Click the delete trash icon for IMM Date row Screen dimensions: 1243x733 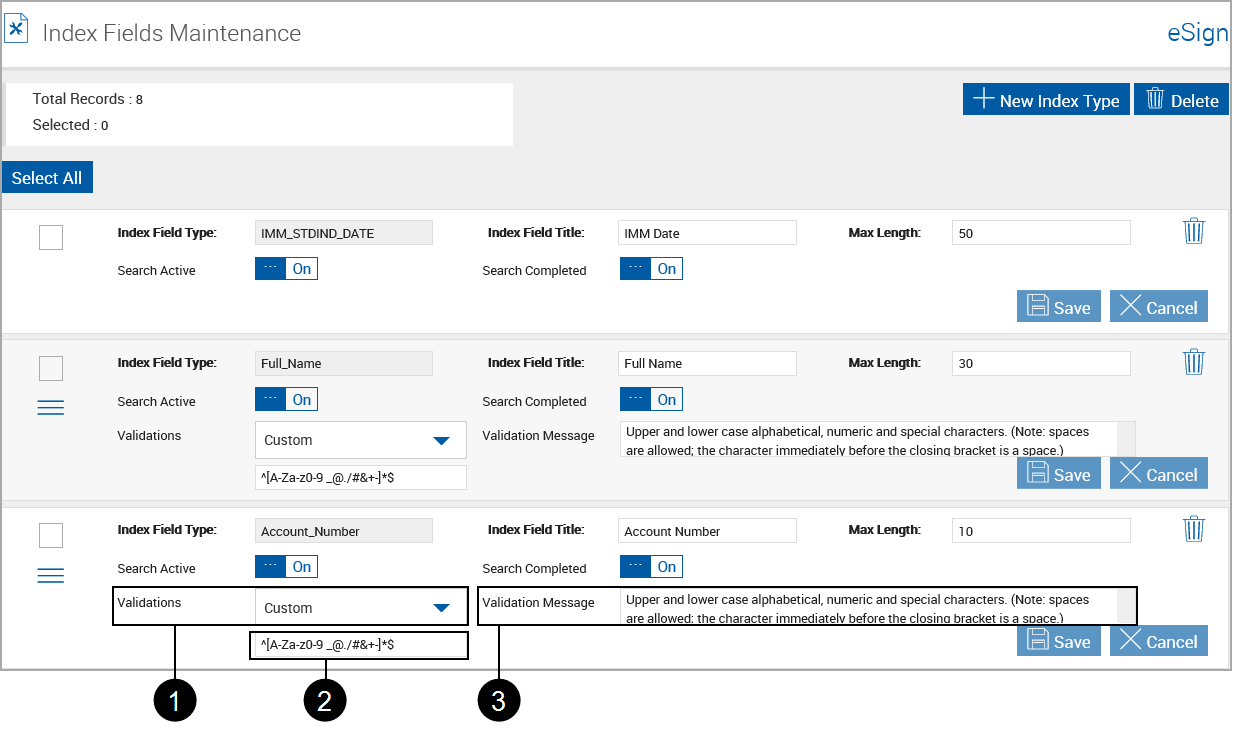(x=1194, y=230)
